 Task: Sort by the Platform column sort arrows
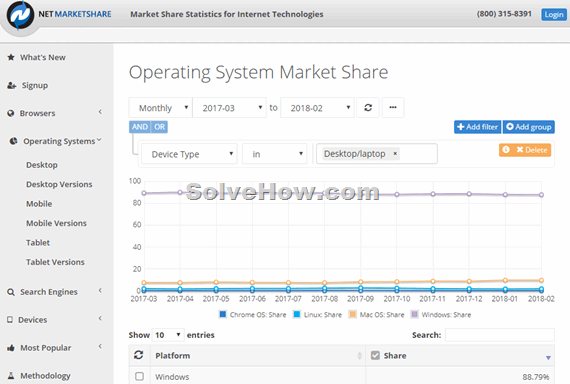(x=360, y=356)
